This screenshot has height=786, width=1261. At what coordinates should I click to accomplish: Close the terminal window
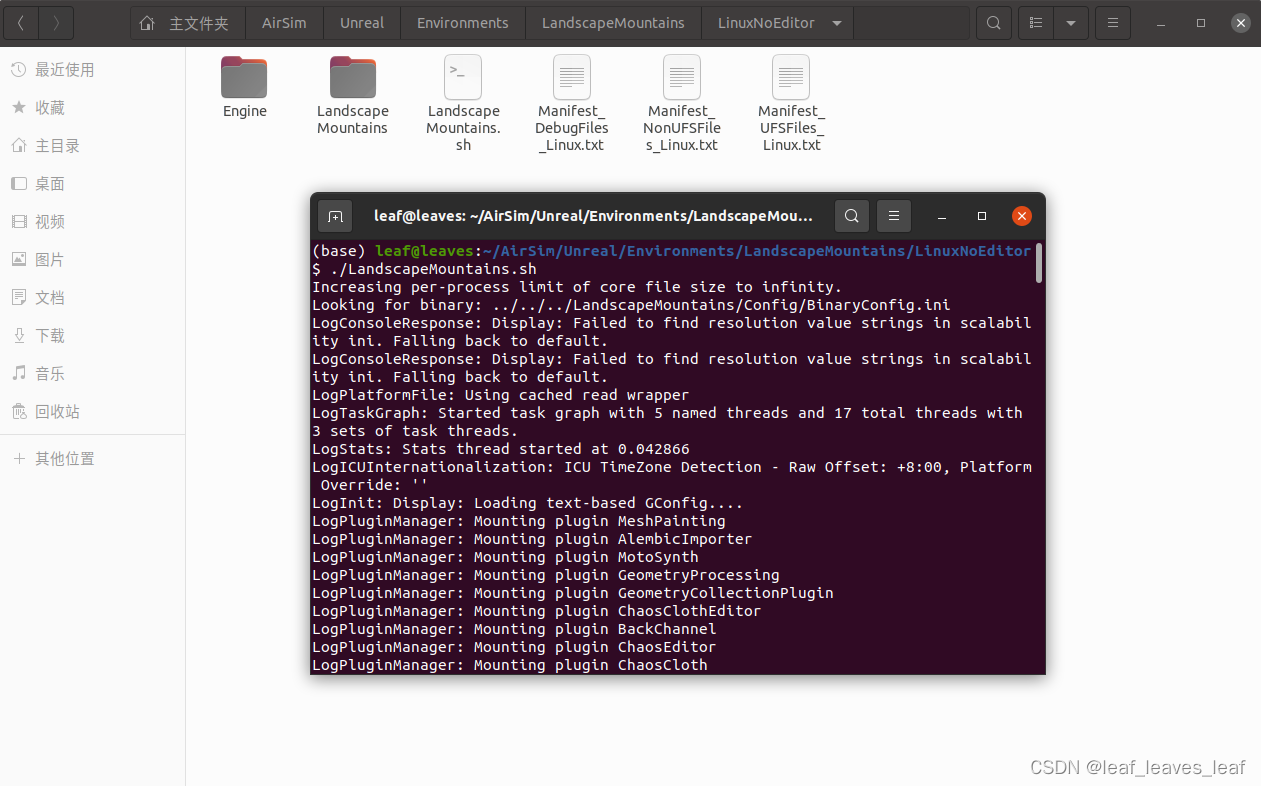1021,216
